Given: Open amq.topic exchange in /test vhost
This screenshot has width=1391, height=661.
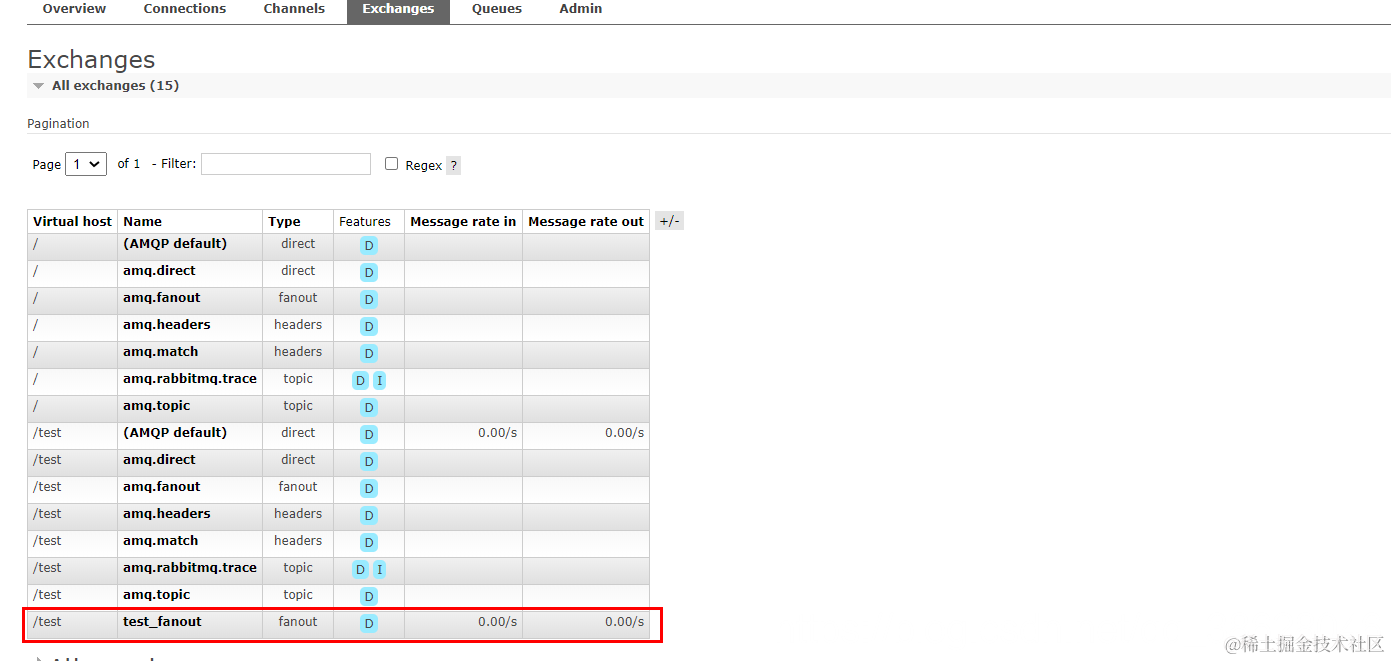Looking at the screenshot, I should pyautogui.click(x=156, y=595).
